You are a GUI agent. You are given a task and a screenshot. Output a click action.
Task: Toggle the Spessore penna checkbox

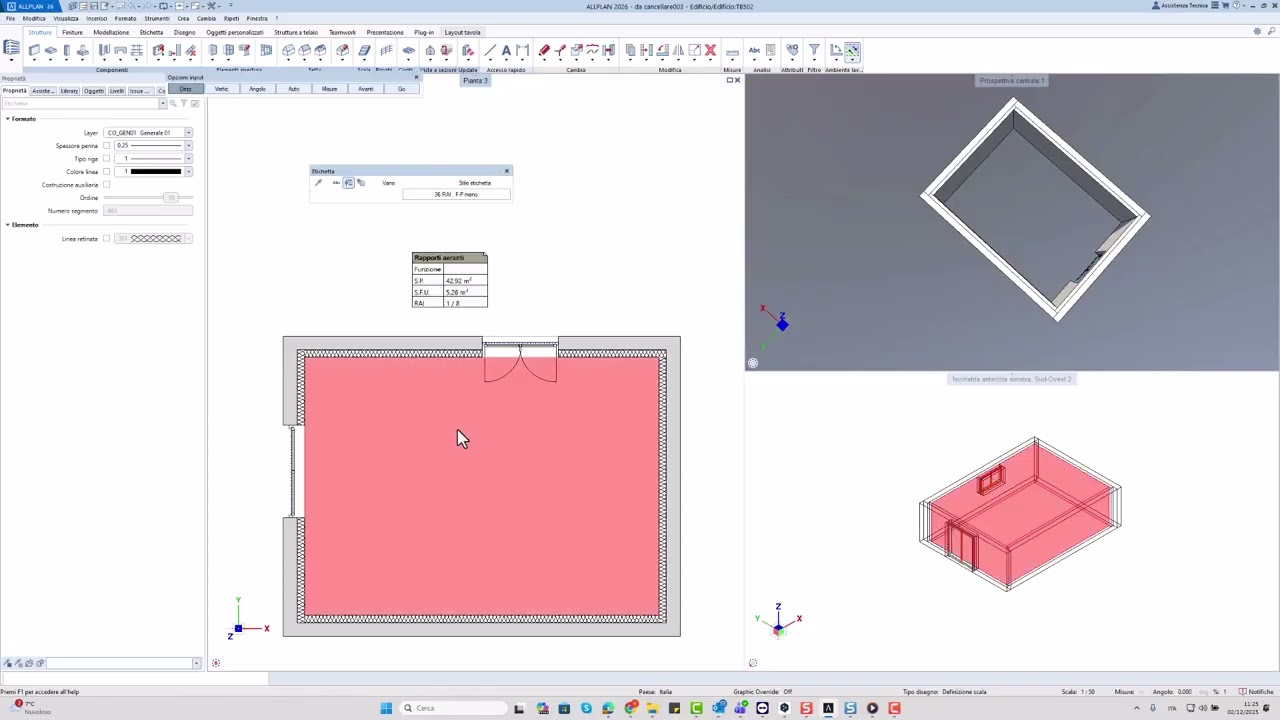(107, 146)
